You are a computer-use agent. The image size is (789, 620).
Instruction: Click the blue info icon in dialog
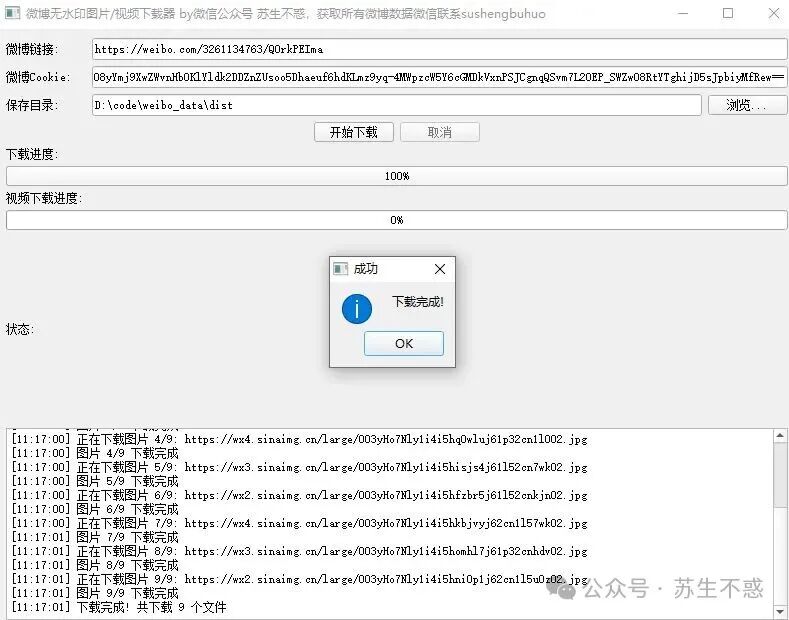pyautogui.click(x=357, y=309)
